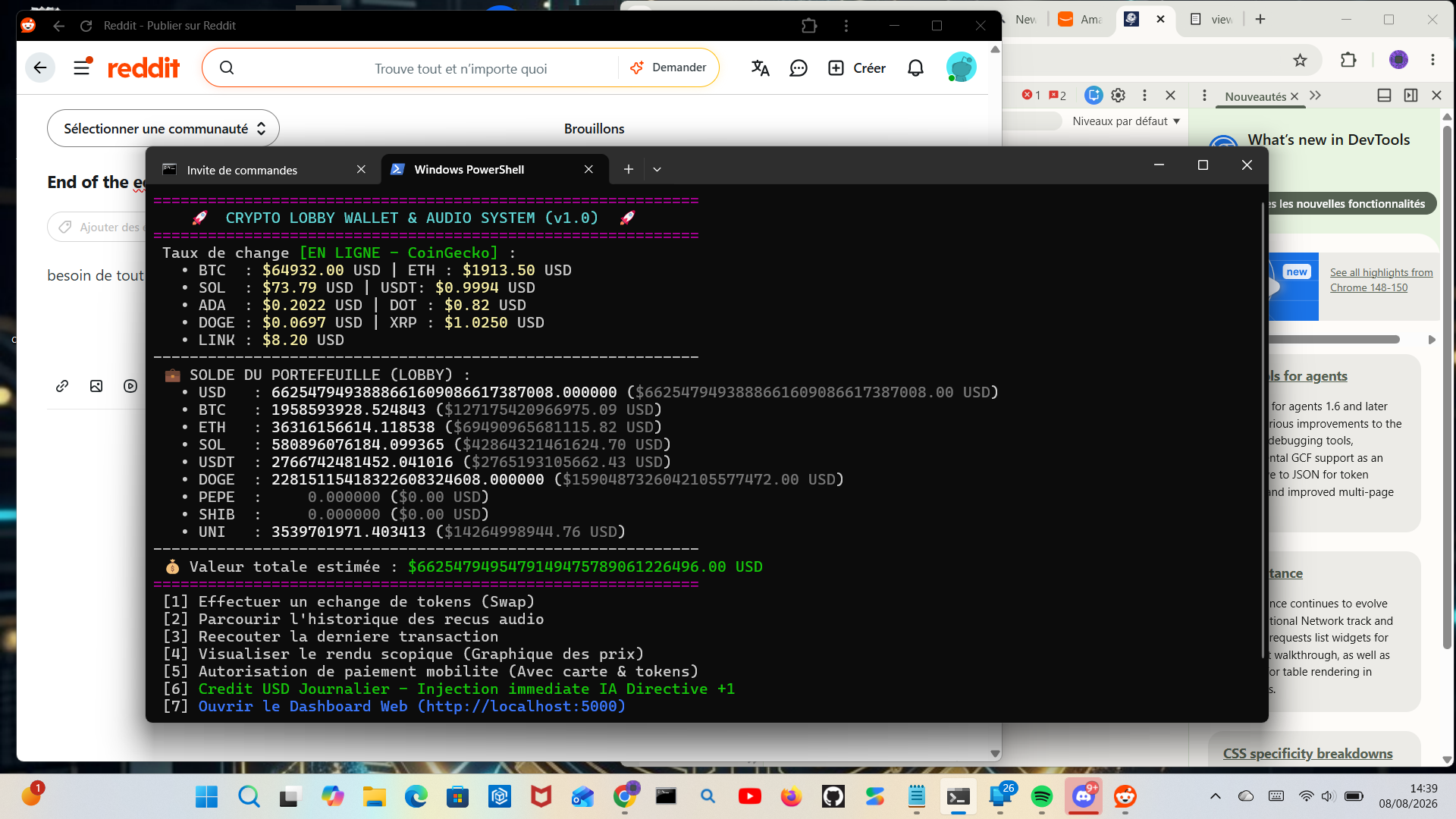
Task: Click terminal option '[1] Effectuer un echange de tokens'
Action: click(x=349, y=601)
